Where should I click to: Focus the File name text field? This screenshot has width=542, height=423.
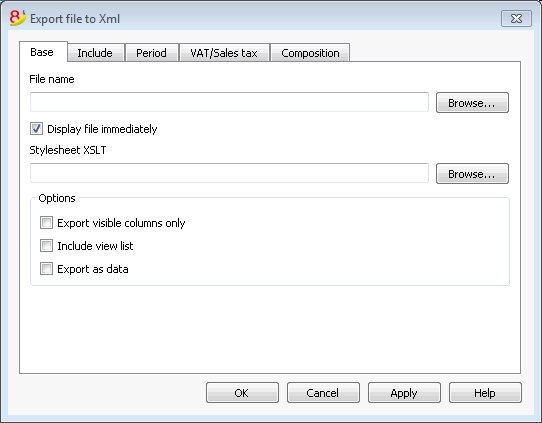tap(230, 102)
